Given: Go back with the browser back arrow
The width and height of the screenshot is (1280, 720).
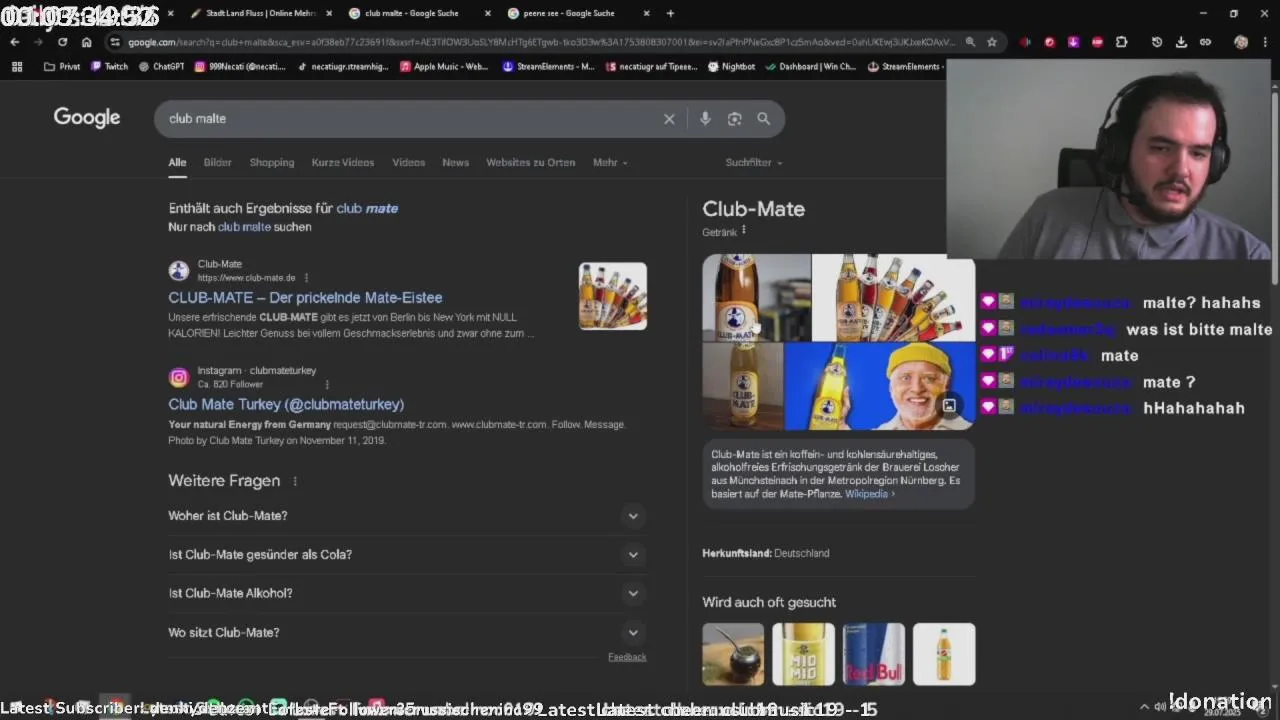Looking at the screenshot, I should tap(14, 42).
